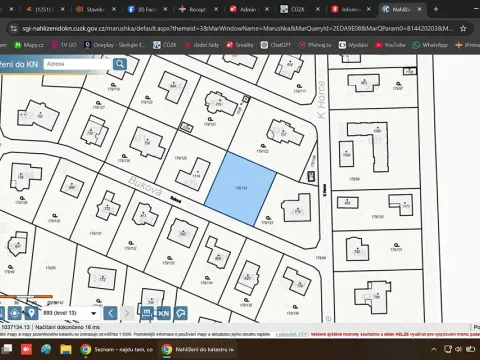The width and height of the screenshot is (480, 360).
Task: Open the TV GO bookmark
Action: coord(64,45)
